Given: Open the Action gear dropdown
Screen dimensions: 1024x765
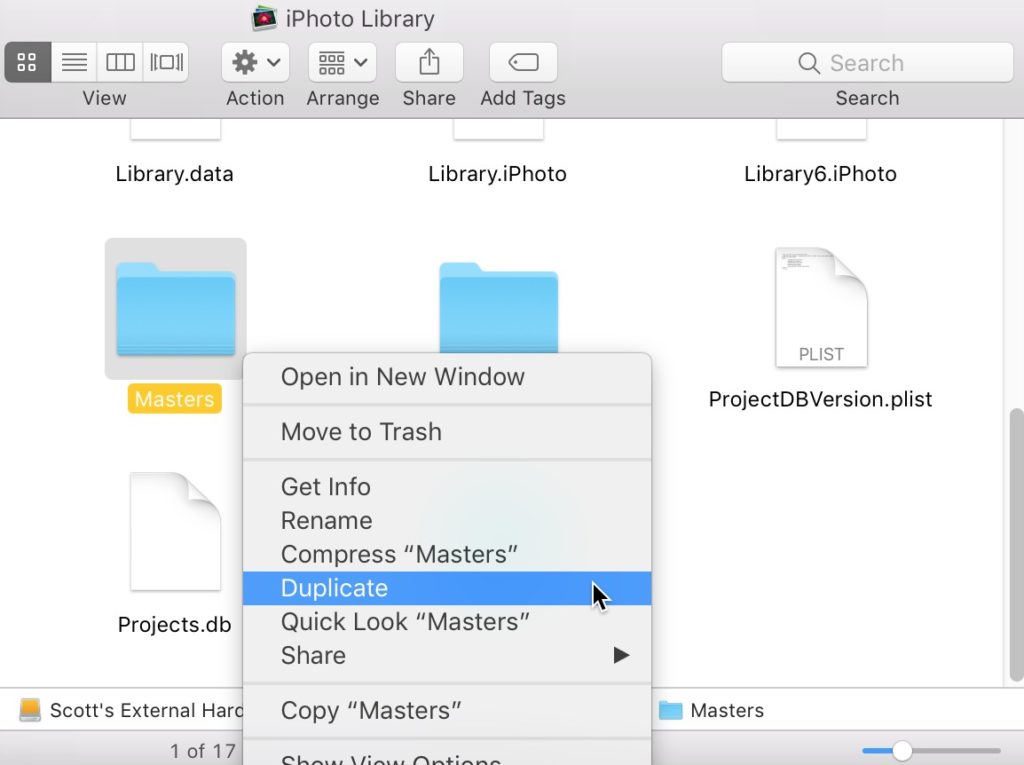Looking at the screenshot, I should coord(254,62).
